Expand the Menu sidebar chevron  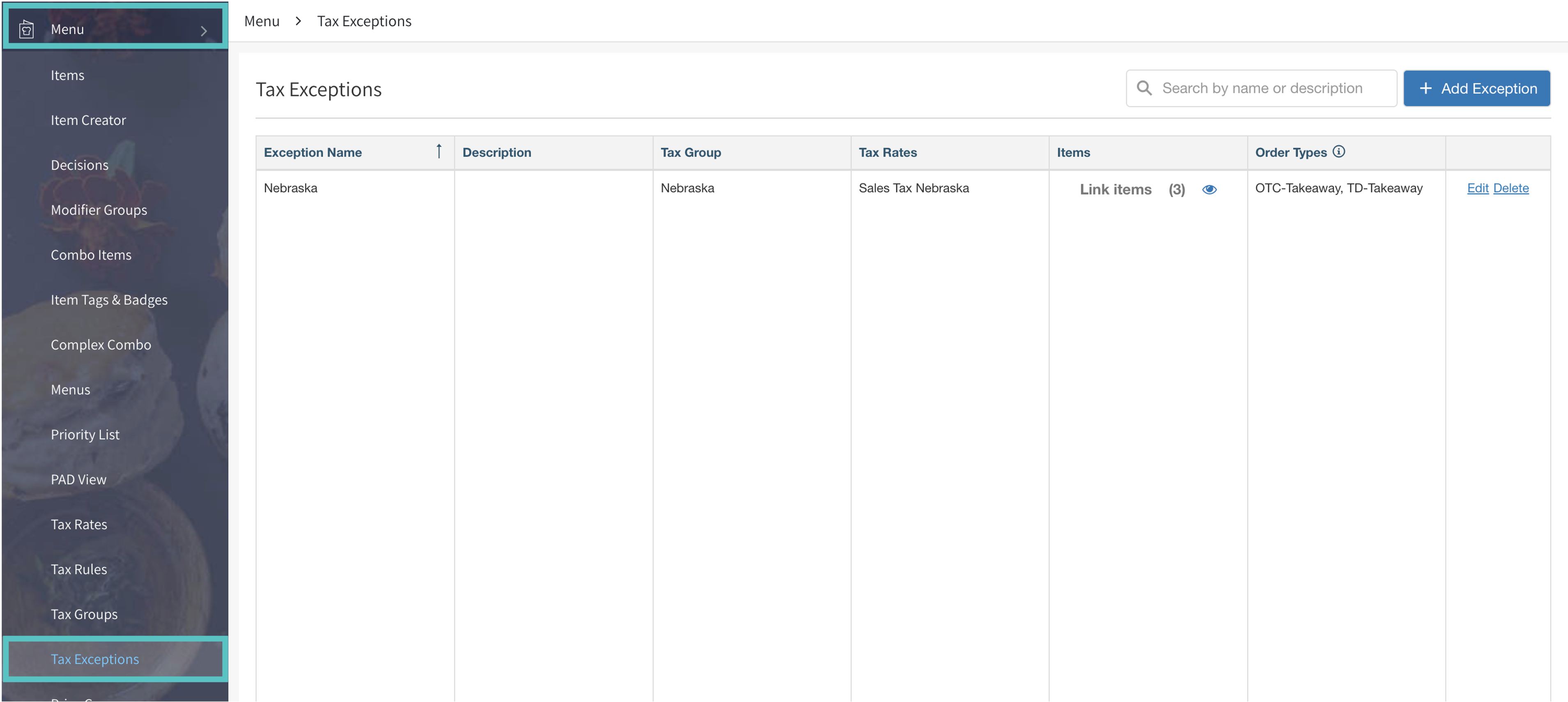(204, 30)
